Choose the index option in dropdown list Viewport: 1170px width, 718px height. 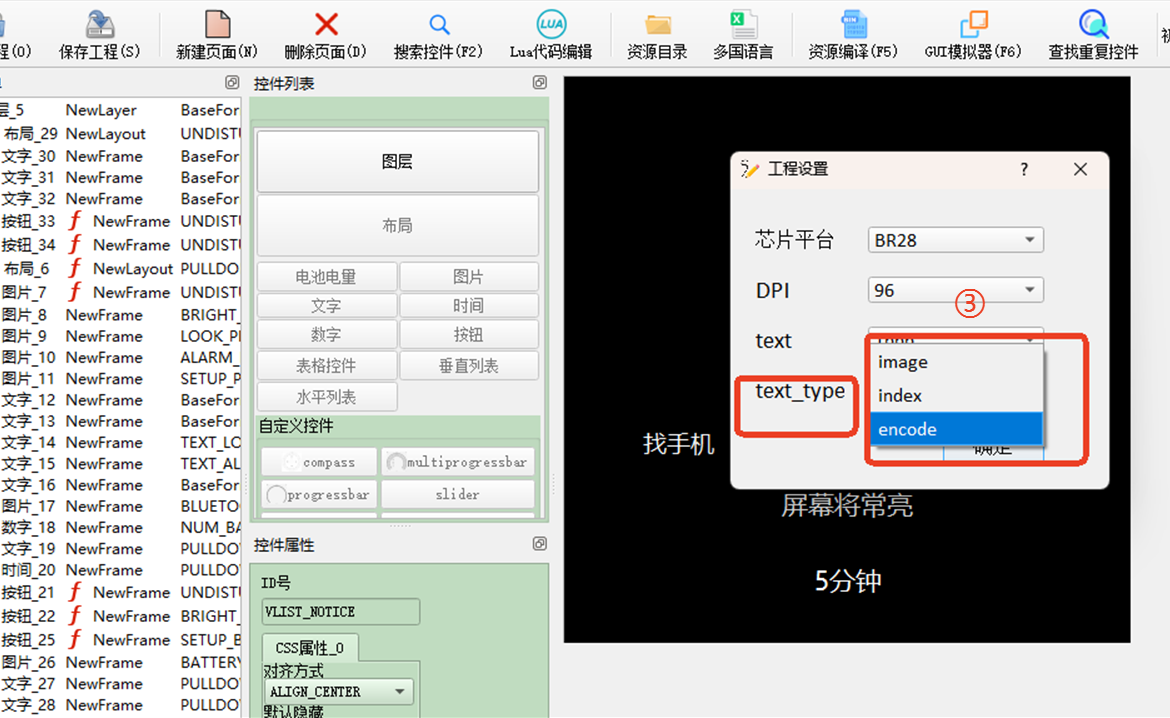pos(956,396)
